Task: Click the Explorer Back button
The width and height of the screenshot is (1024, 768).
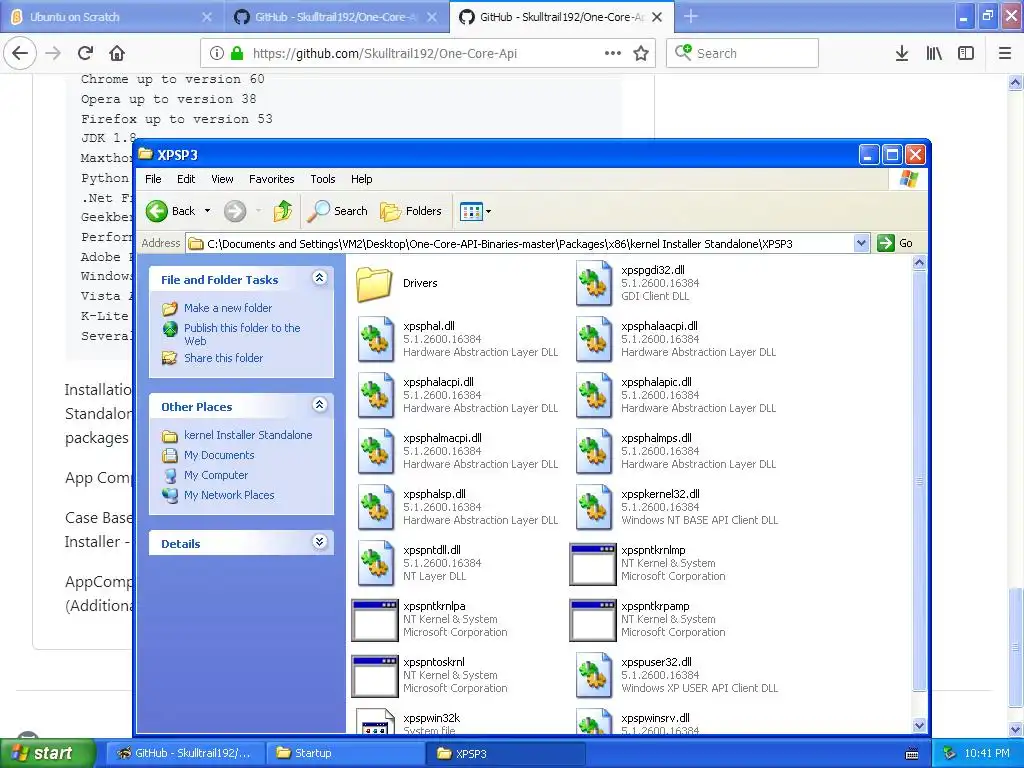Action: (x=170, y=211)
